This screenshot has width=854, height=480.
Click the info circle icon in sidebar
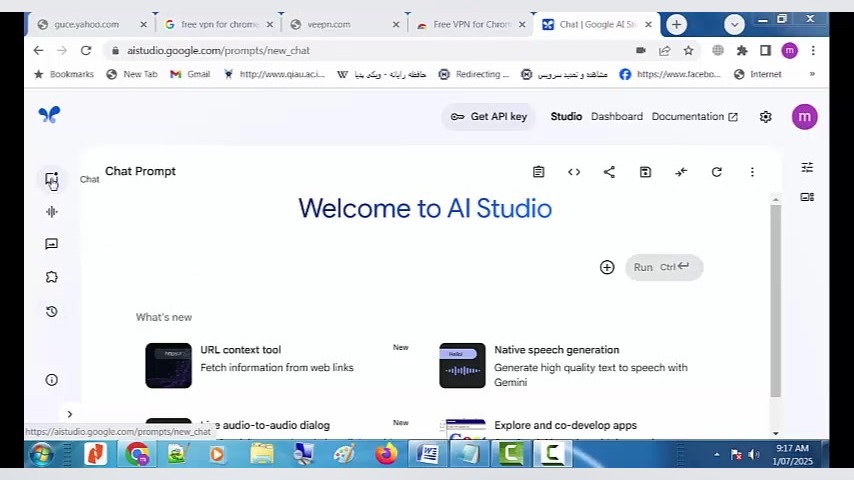52,380
